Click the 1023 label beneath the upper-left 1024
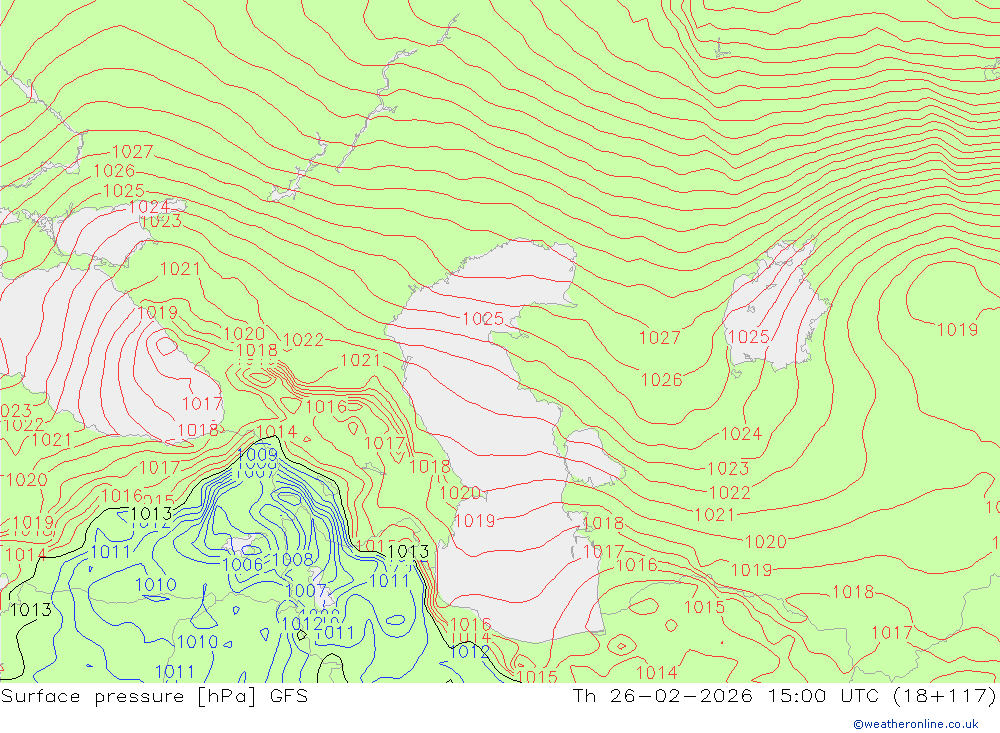This screenshot has height=733, width=1000. click(161, 222)
